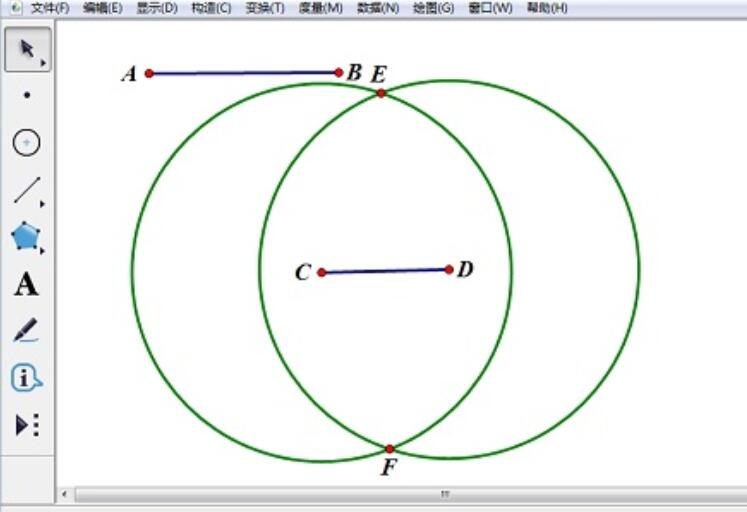Expand the Straightedge tool flyout triangle
Screen dimensions: 747x512
42,204
